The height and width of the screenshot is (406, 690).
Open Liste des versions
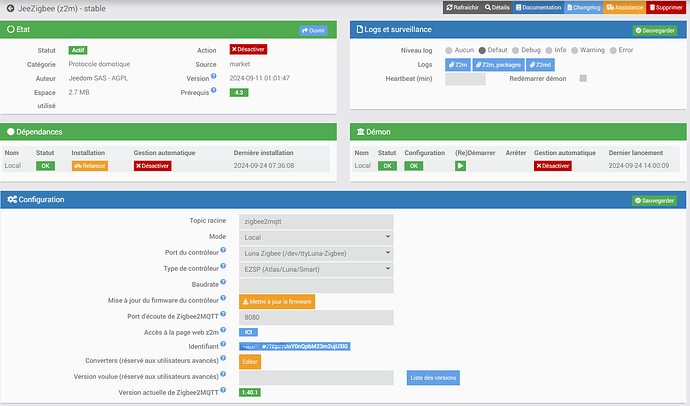433,378
